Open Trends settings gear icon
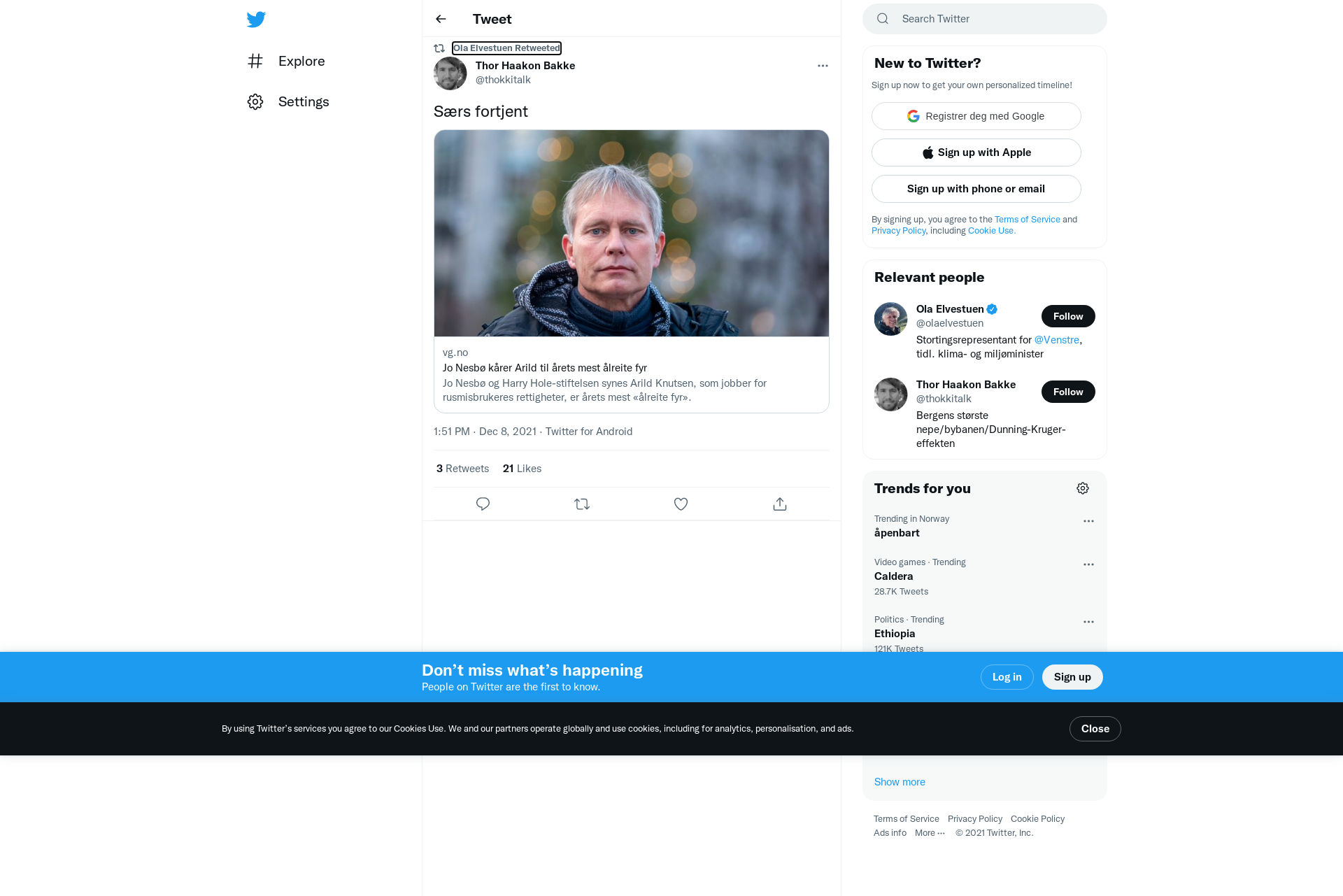 tap(1083, 488)
